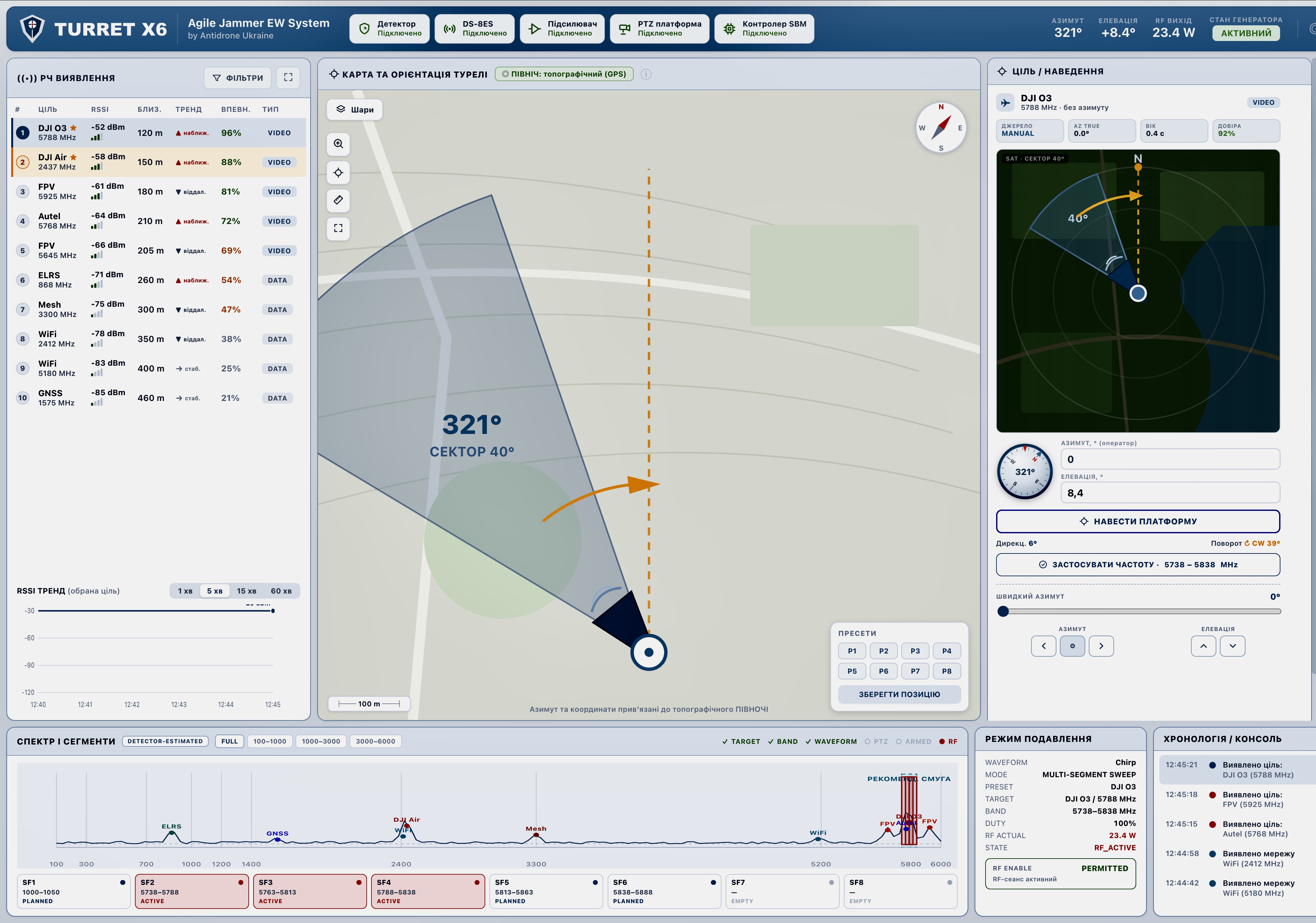
Task: Toggle the PTZ readiness indicator
Action: click(876, 741)
